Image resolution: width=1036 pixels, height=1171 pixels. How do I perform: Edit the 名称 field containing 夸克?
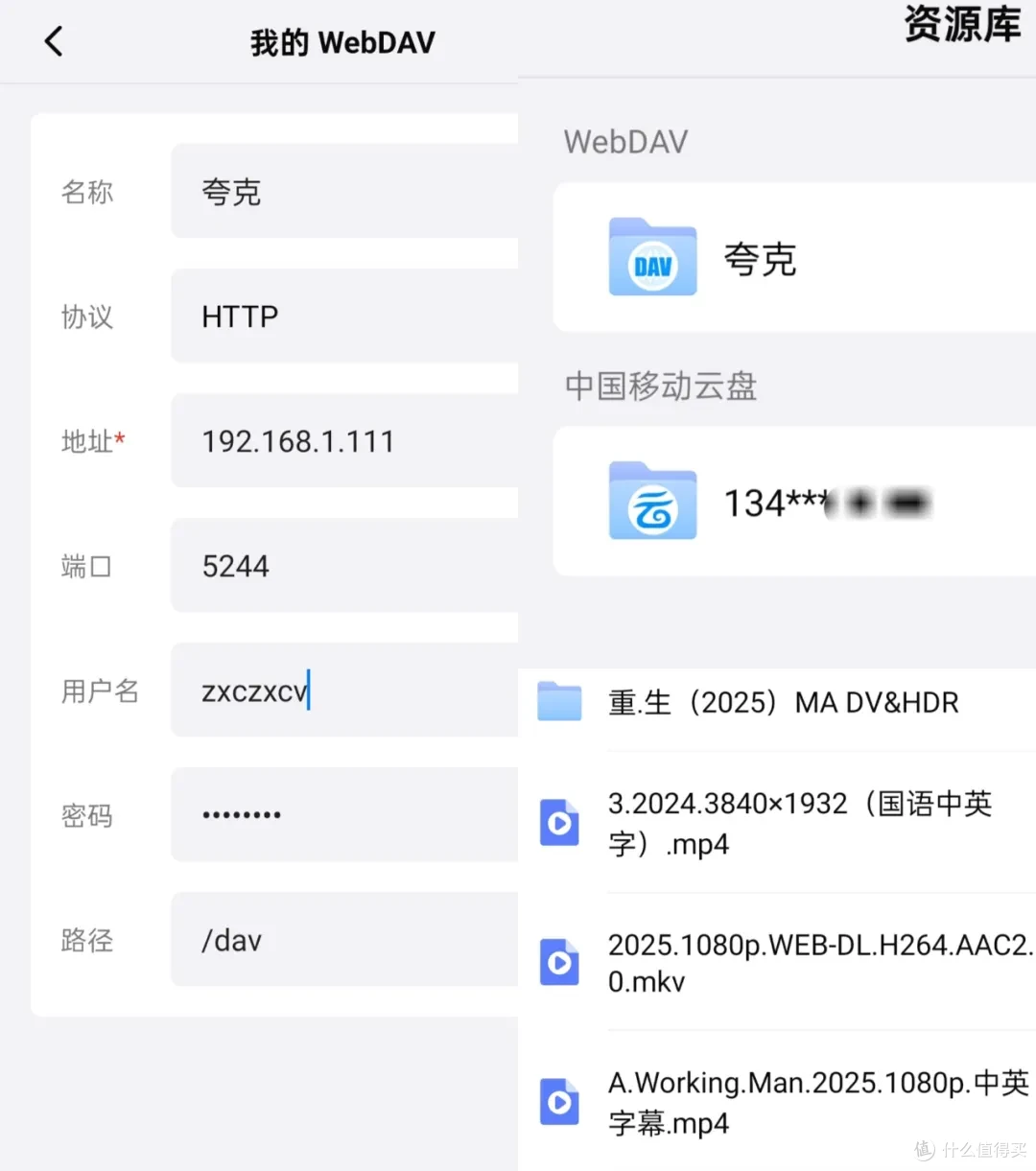click(345, 191)
